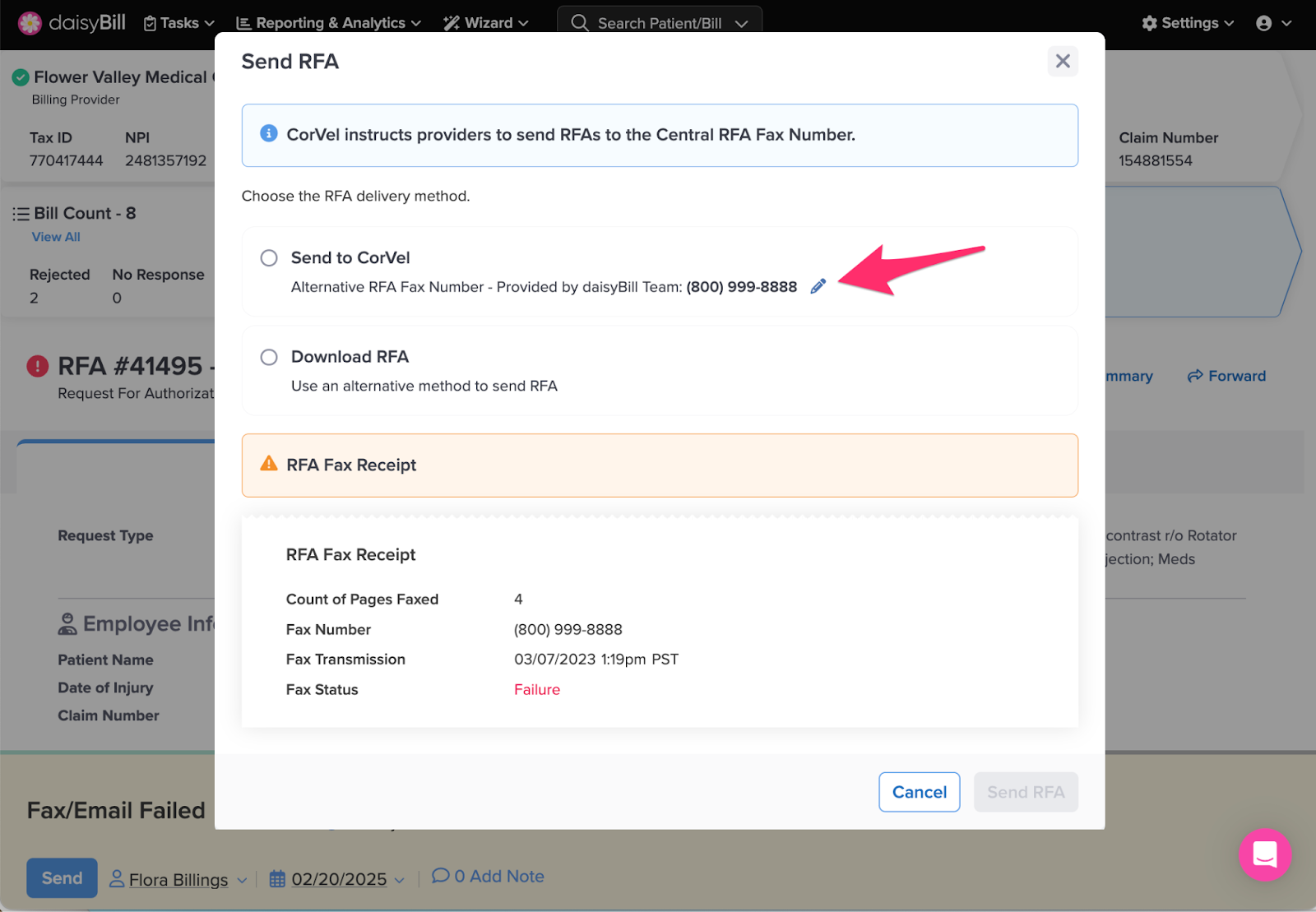The height and width of the screenshot is (912, 1316).
Task: Click the fax number (800) 999-8888 in receipt
Action: click(568, 630)
